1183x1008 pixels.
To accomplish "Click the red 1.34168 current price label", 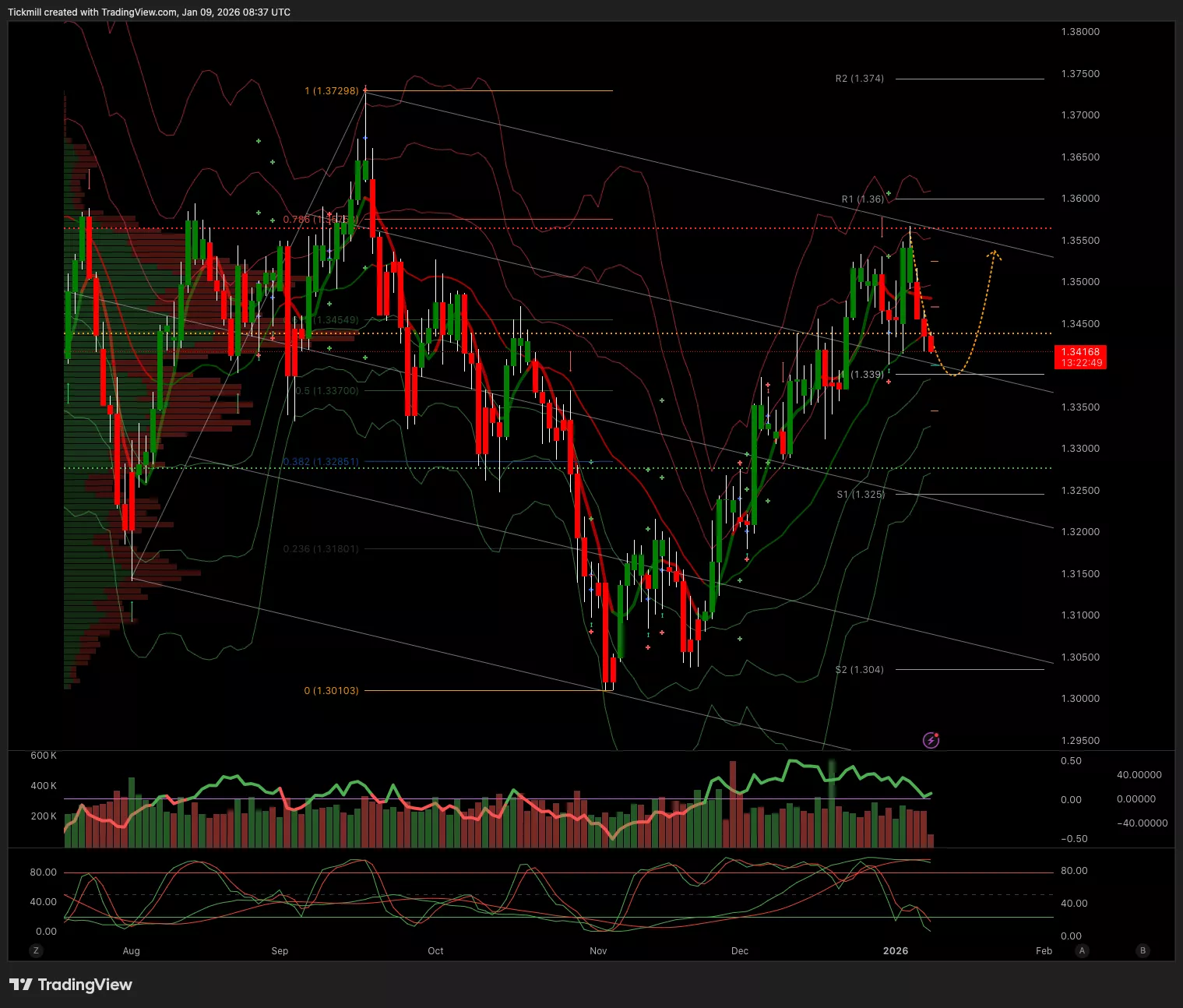I will point(1079,357).
